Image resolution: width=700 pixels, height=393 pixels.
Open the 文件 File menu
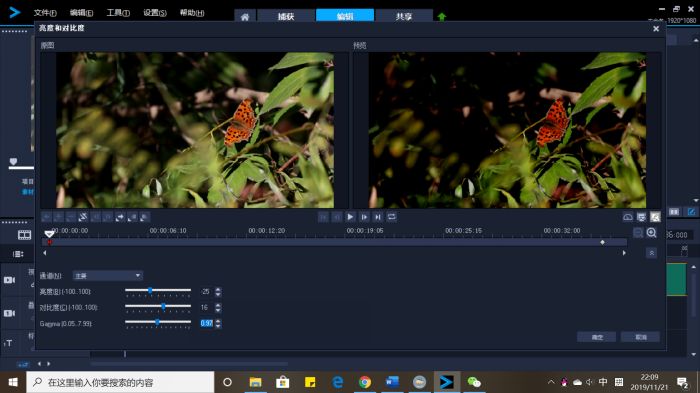pyautogui.click(x=45, y=13)
